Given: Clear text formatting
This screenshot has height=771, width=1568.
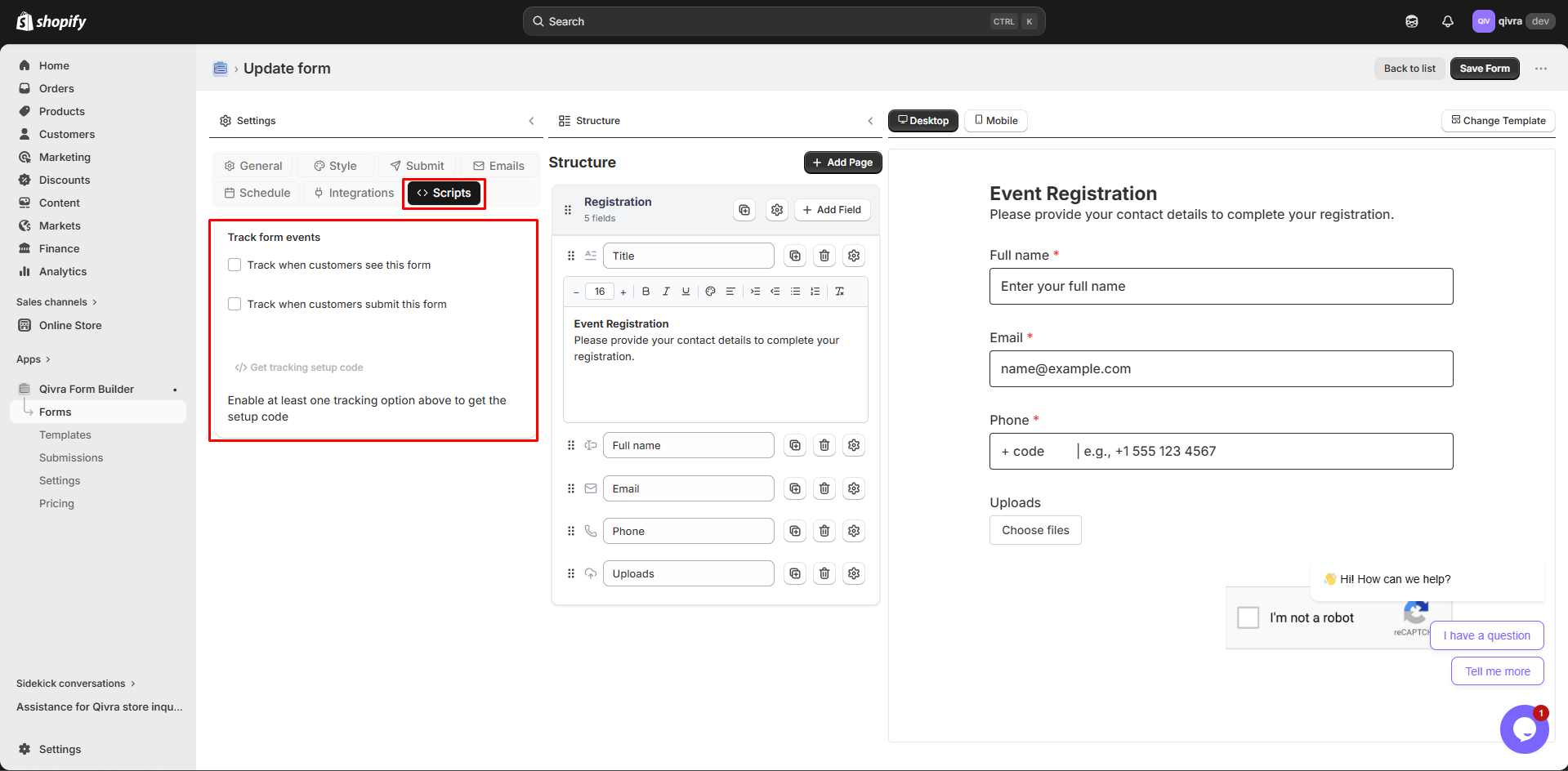Looking at the screenshot, I should 839,292.
